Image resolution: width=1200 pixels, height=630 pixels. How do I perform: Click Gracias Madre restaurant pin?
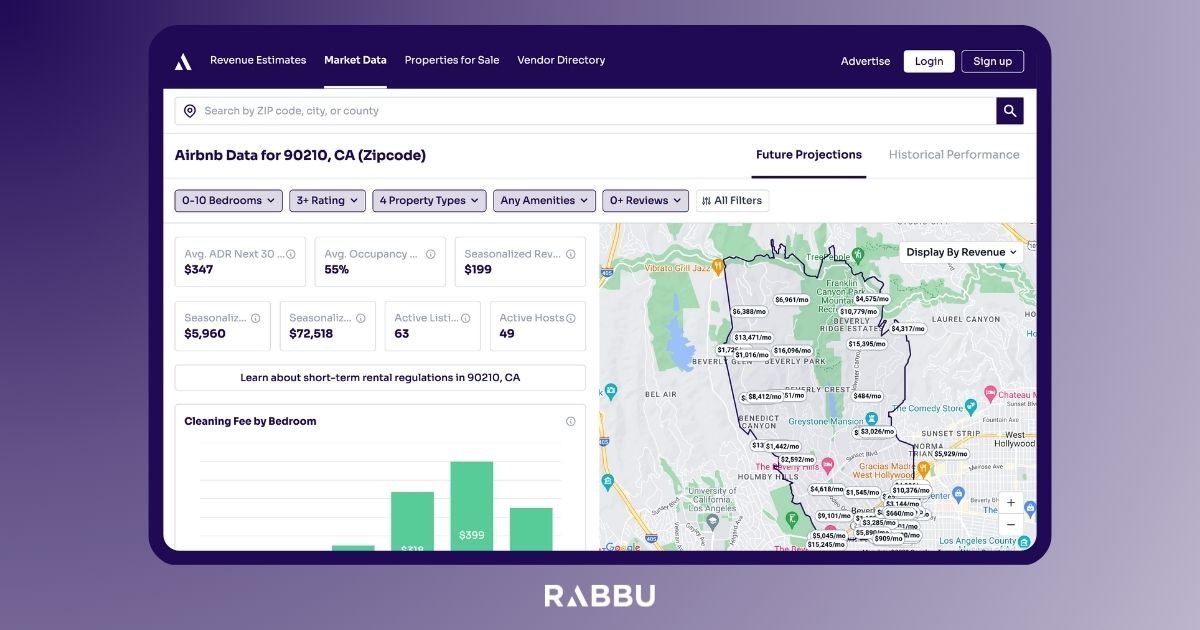[923, 468]
